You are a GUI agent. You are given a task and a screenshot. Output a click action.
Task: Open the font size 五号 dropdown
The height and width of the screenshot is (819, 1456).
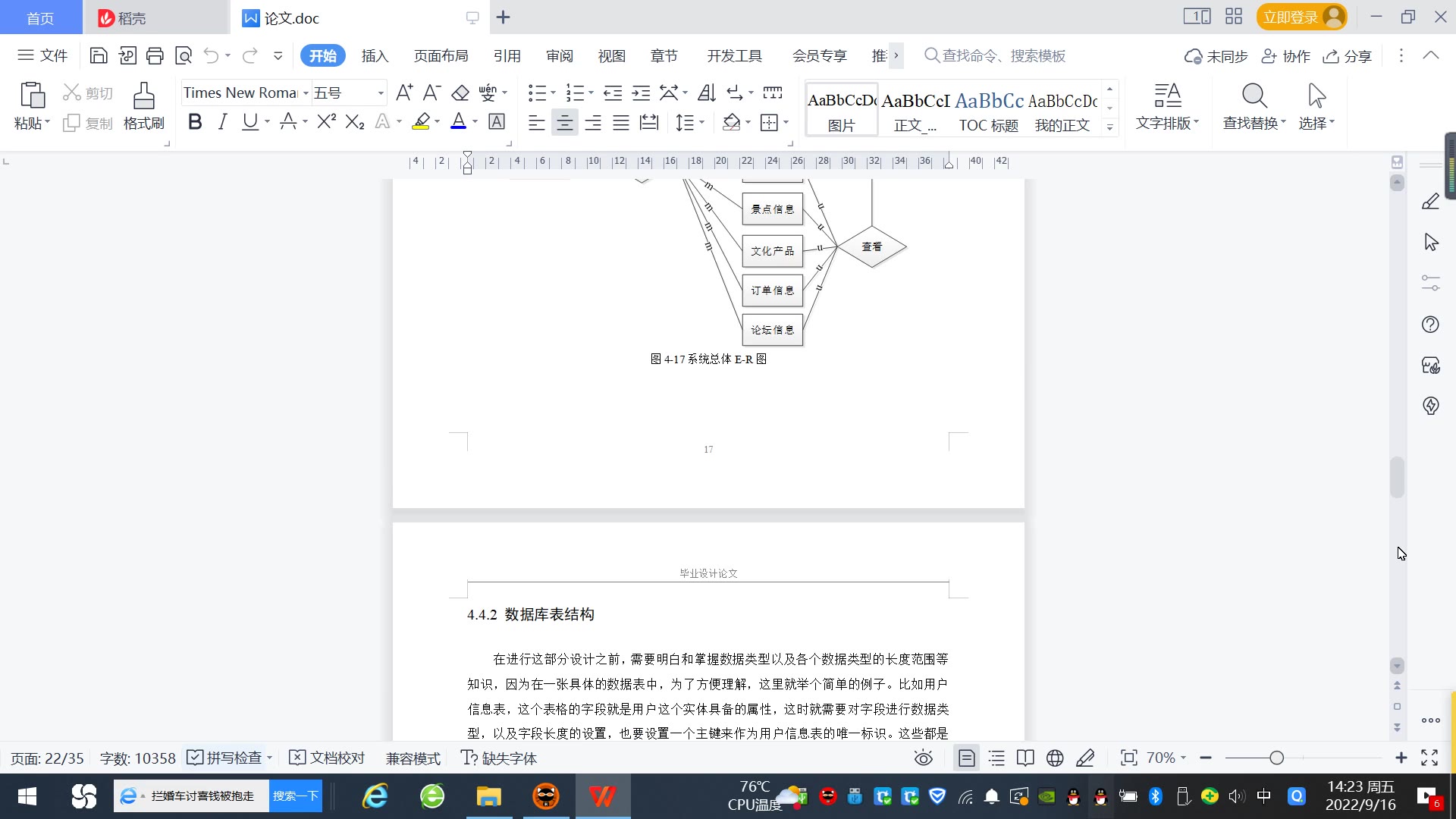(x=380, y=93)
